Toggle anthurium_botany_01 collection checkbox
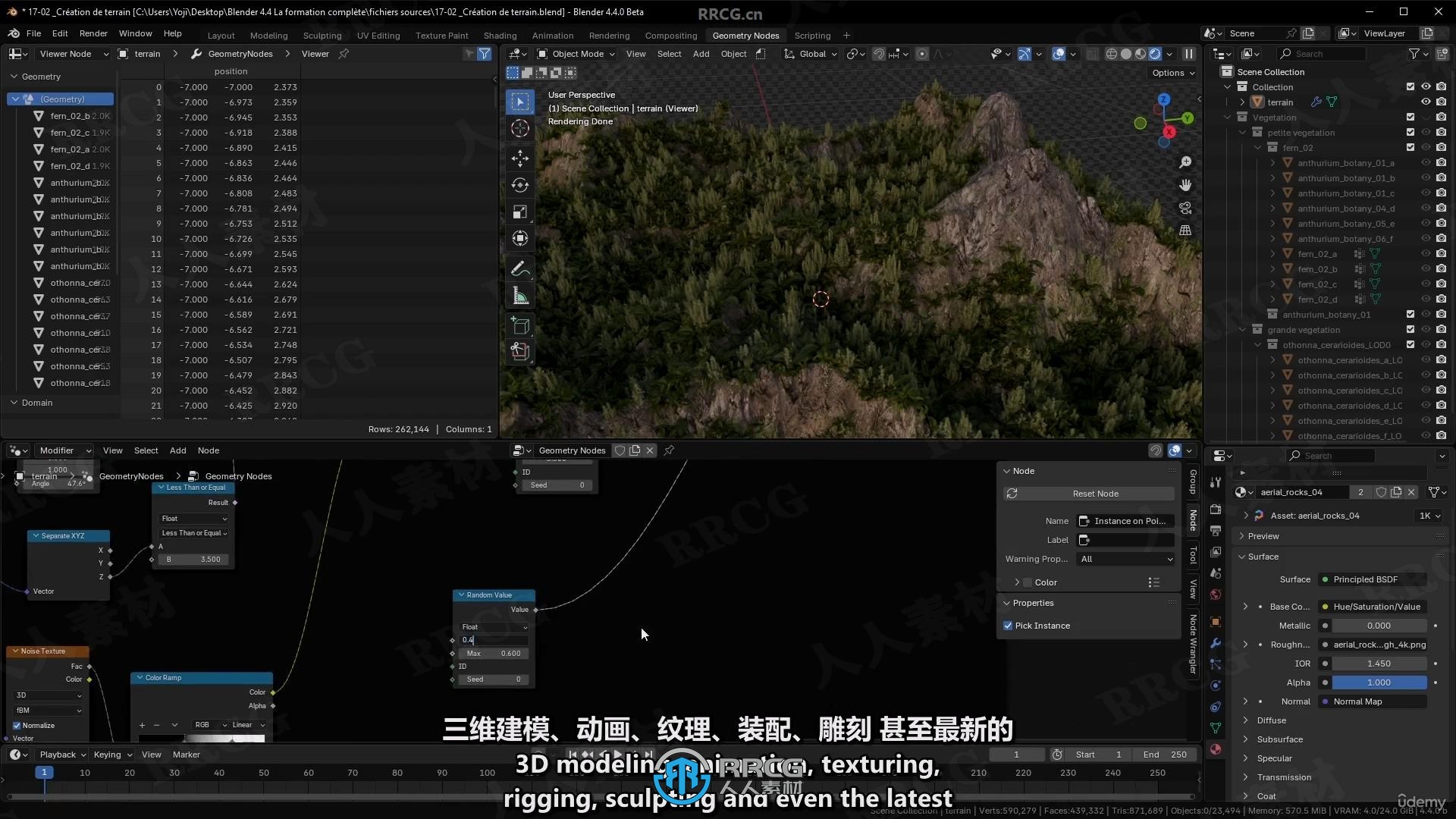 click(x=1410, y=315)
